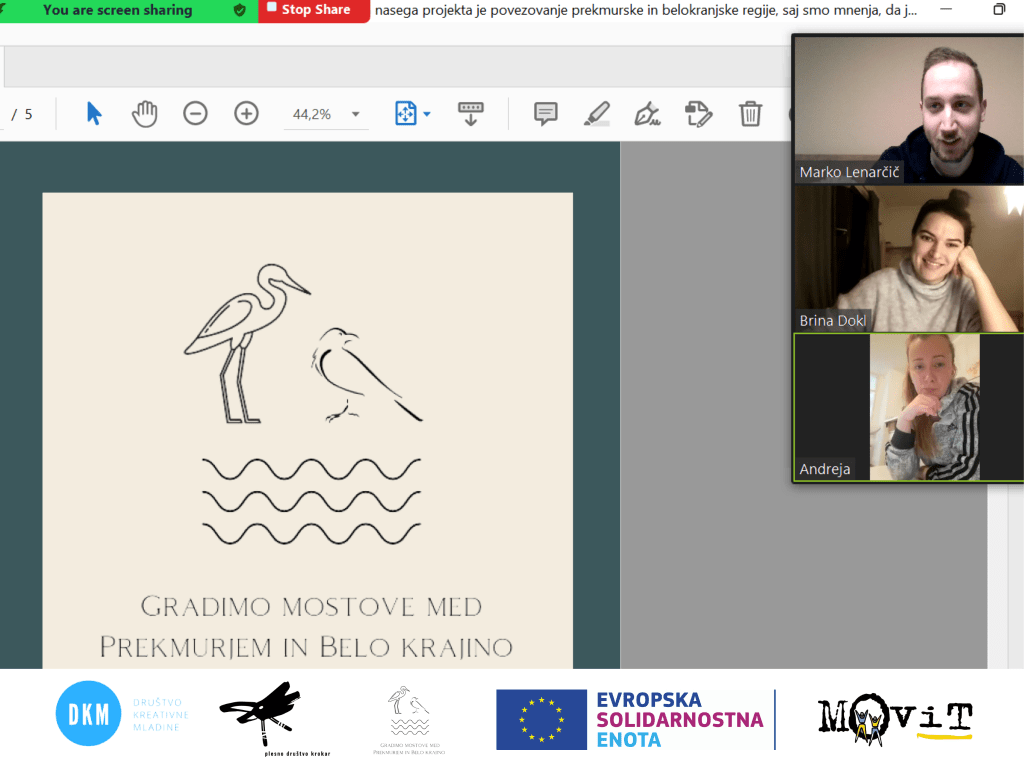Toggle the scrolling mode keyboard icon
Viewport: 1024px width, 768px height.
(x=470, y=114)
